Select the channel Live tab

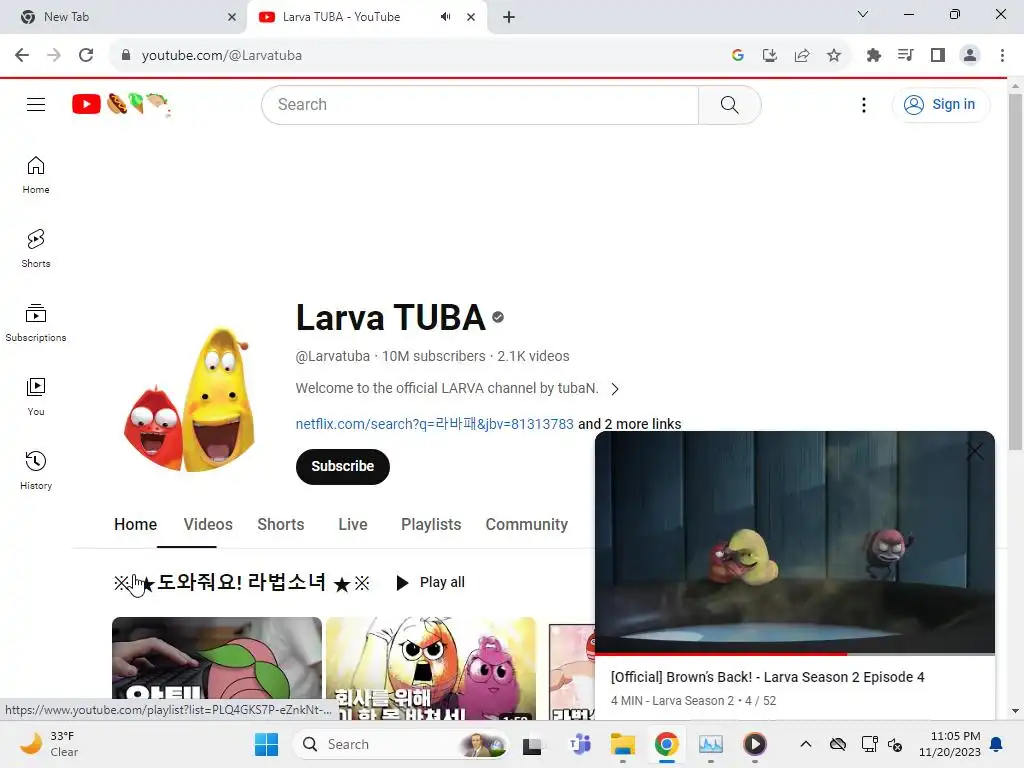[353, 524]
